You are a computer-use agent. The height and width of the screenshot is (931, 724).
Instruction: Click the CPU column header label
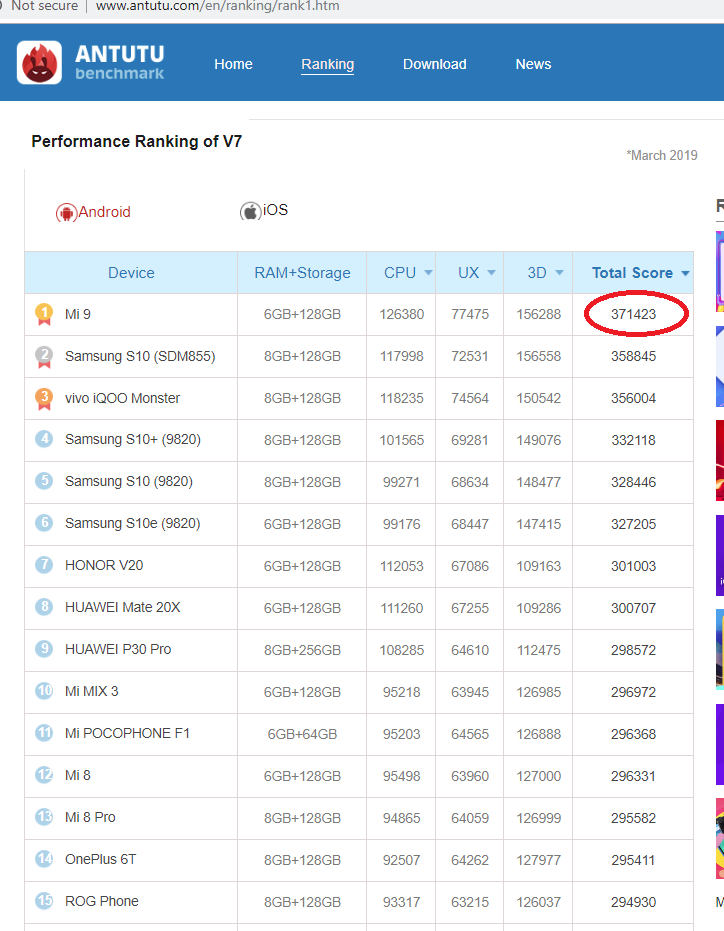(x=400, y=273)
